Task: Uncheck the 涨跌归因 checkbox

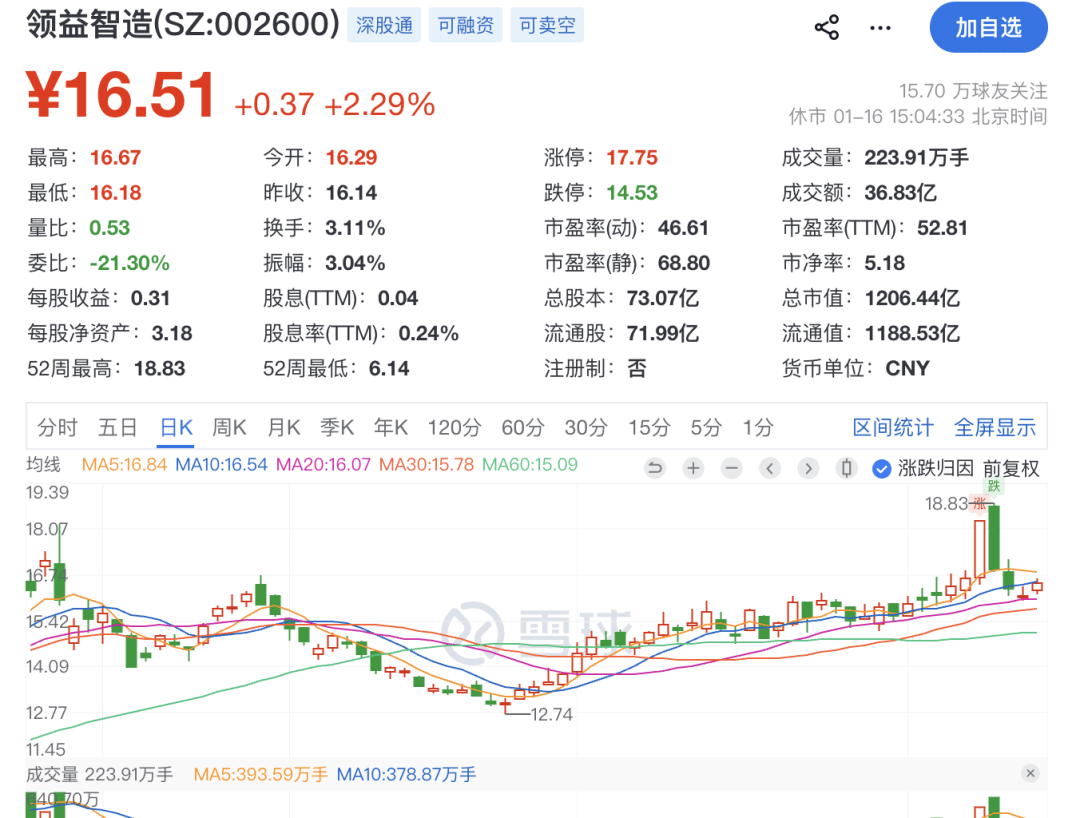Action: pyautogui.click(x=881, y=468)
